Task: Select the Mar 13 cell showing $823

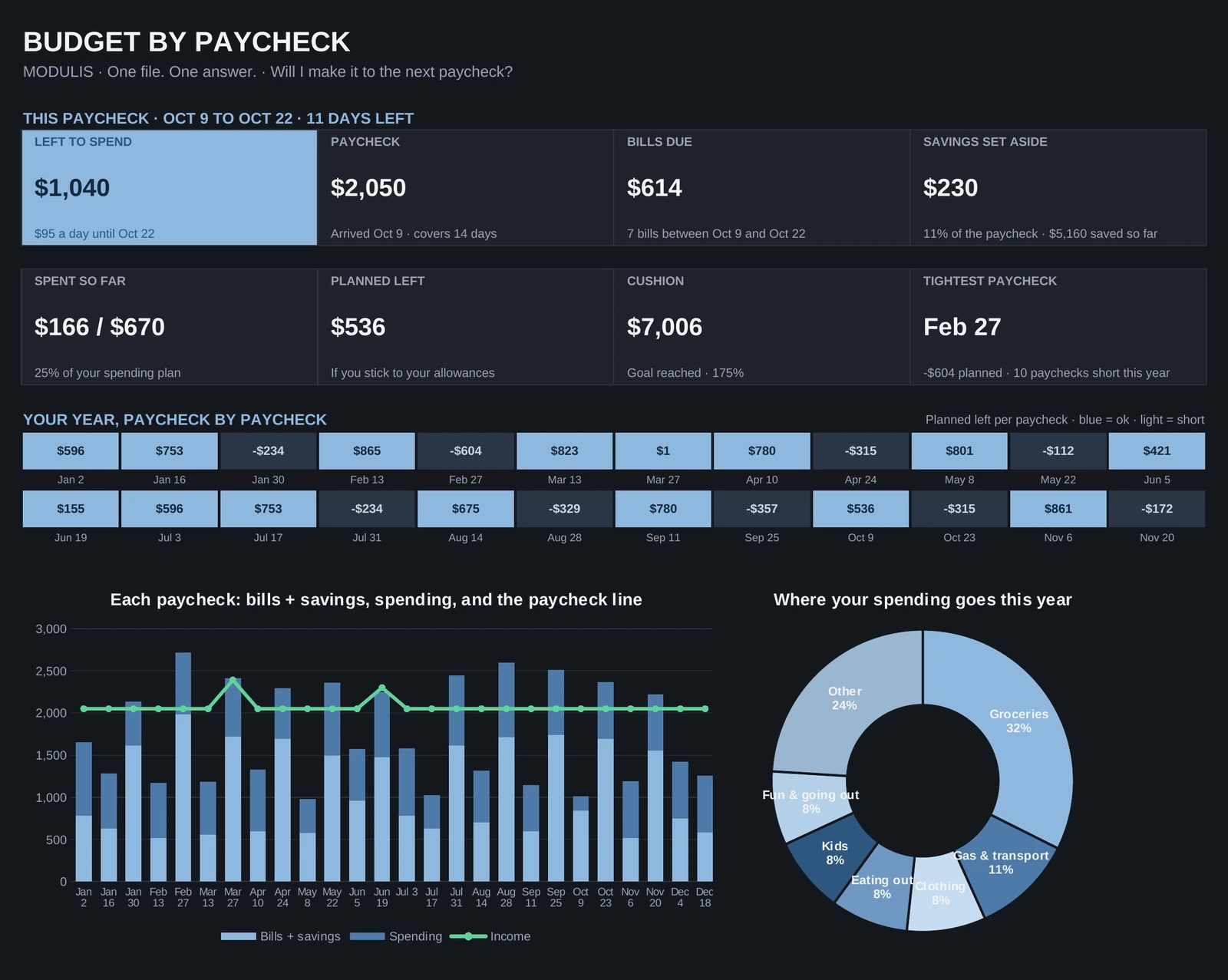Action: pos(564,450)
